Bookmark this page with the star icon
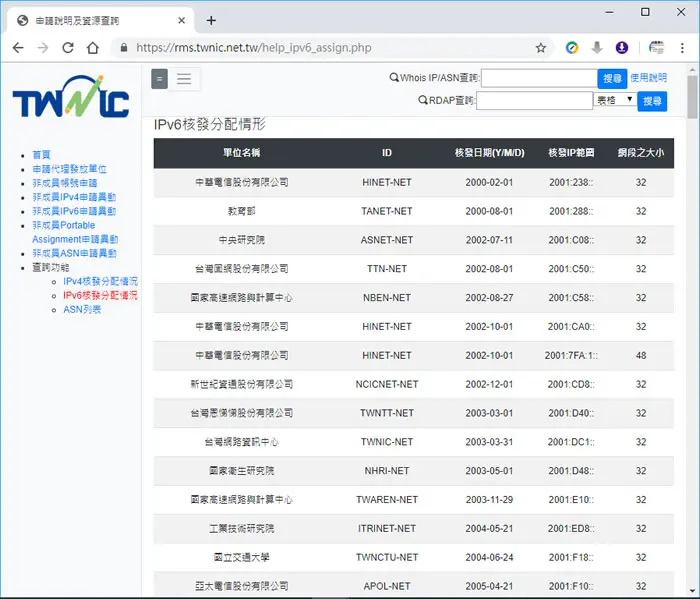700x599 pixels. [541, 48]
